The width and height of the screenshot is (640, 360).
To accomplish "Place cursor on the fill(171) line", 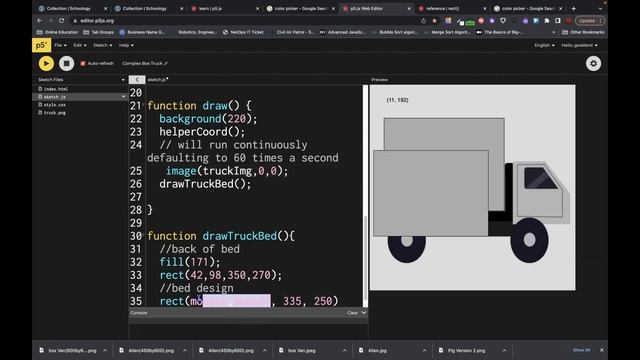I will click(x=189, y=262).
